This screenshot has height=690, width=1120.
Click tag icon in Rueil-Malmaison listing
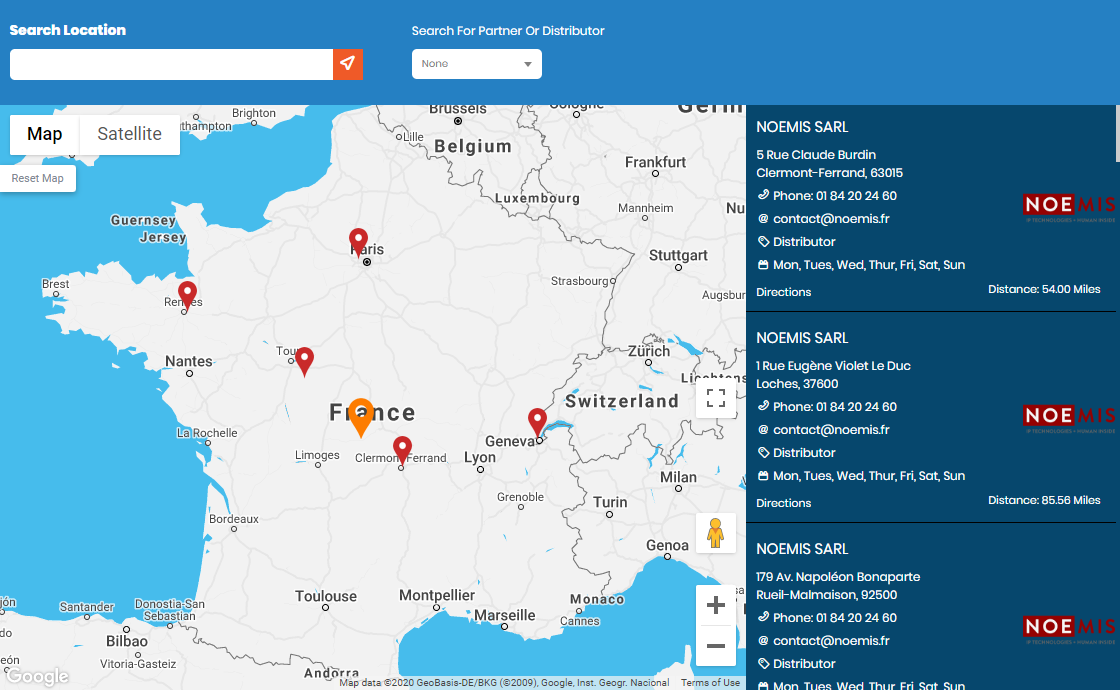[763, 664]
